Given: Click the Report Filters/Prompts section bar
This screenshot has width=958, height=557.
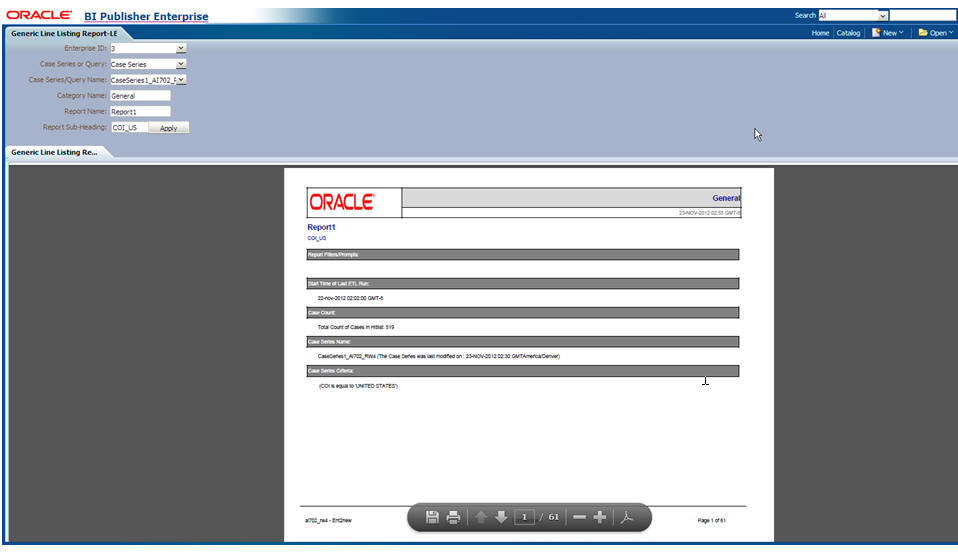Looking at the screenshot, I should click(523, 255).
